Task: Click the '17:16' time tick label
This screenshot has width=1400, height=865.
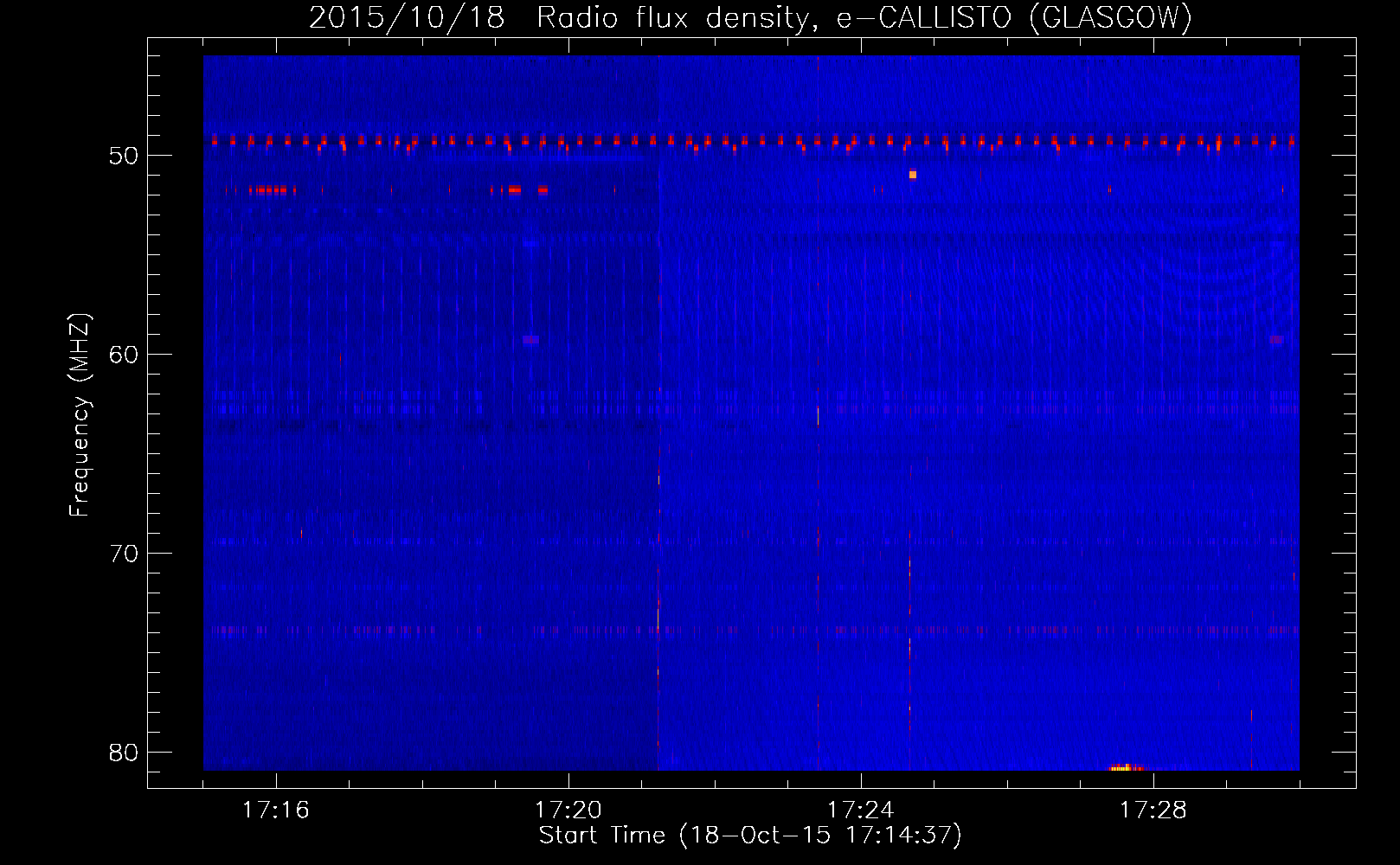Action: click(x=276, y=811)
